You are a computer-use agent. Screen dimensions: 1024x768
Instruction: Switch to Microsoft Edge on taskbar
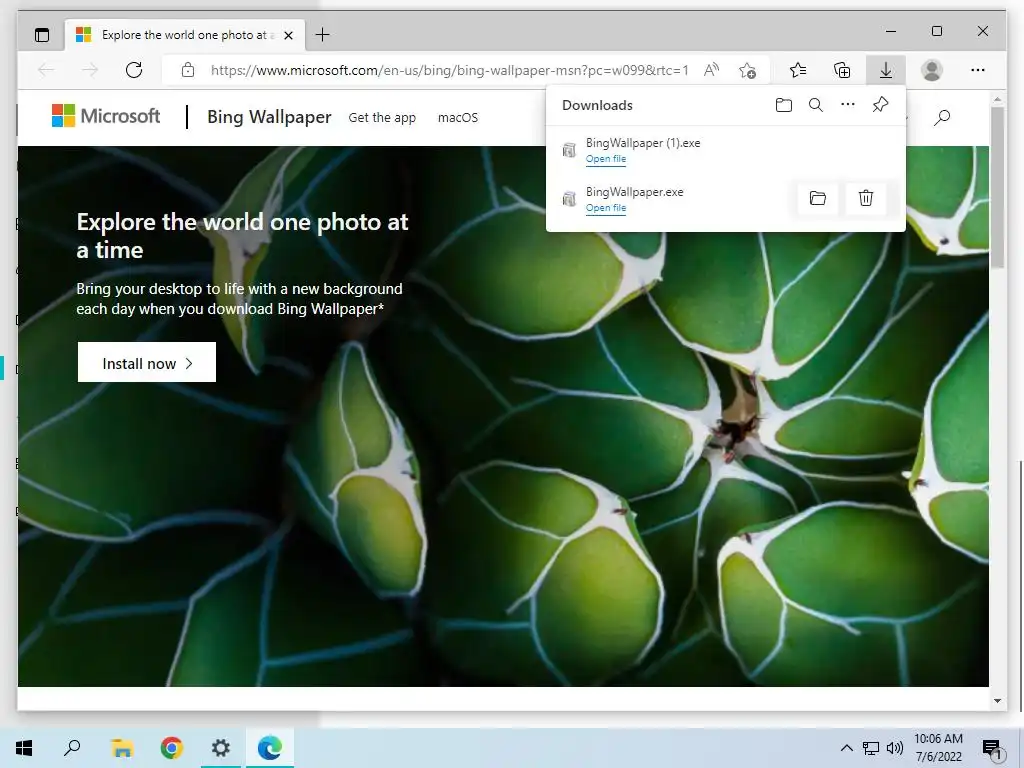pyautogui.click(x=270, y=748)
